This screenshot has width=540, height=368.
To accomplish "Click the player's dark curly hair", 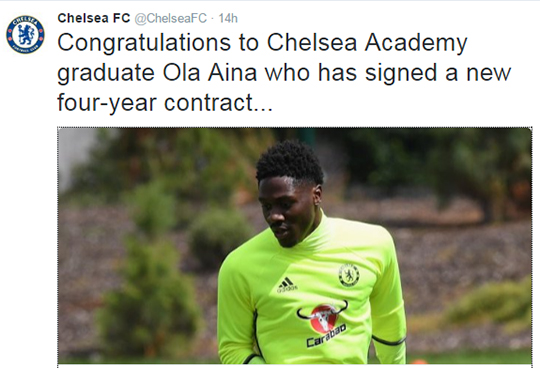I will coord(290,162).
